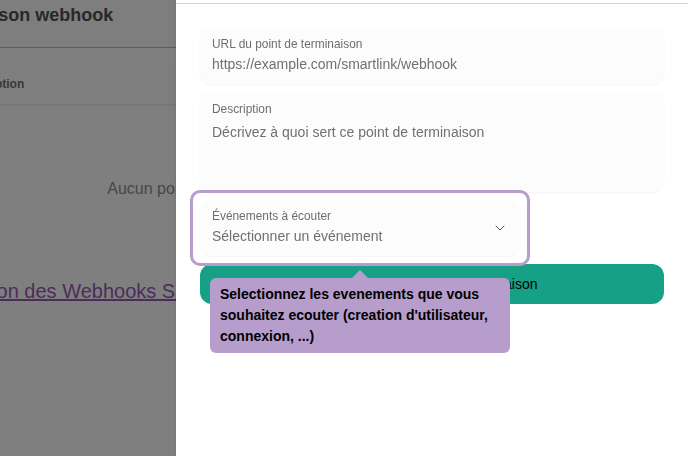Click the Sélectionner un événement placeholder

[297, 237]
